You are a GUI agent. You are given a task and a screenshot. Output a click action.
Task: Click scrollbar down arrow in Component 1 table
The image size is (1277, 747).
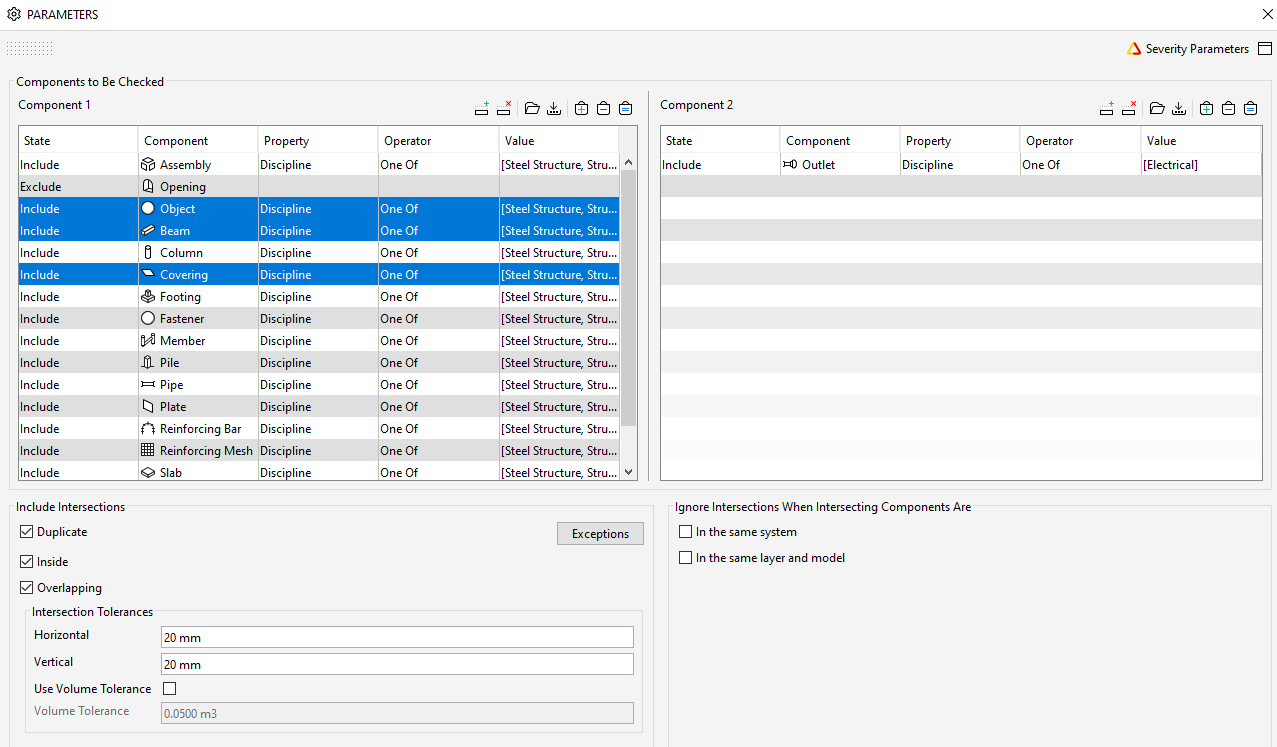click(628, 472)
